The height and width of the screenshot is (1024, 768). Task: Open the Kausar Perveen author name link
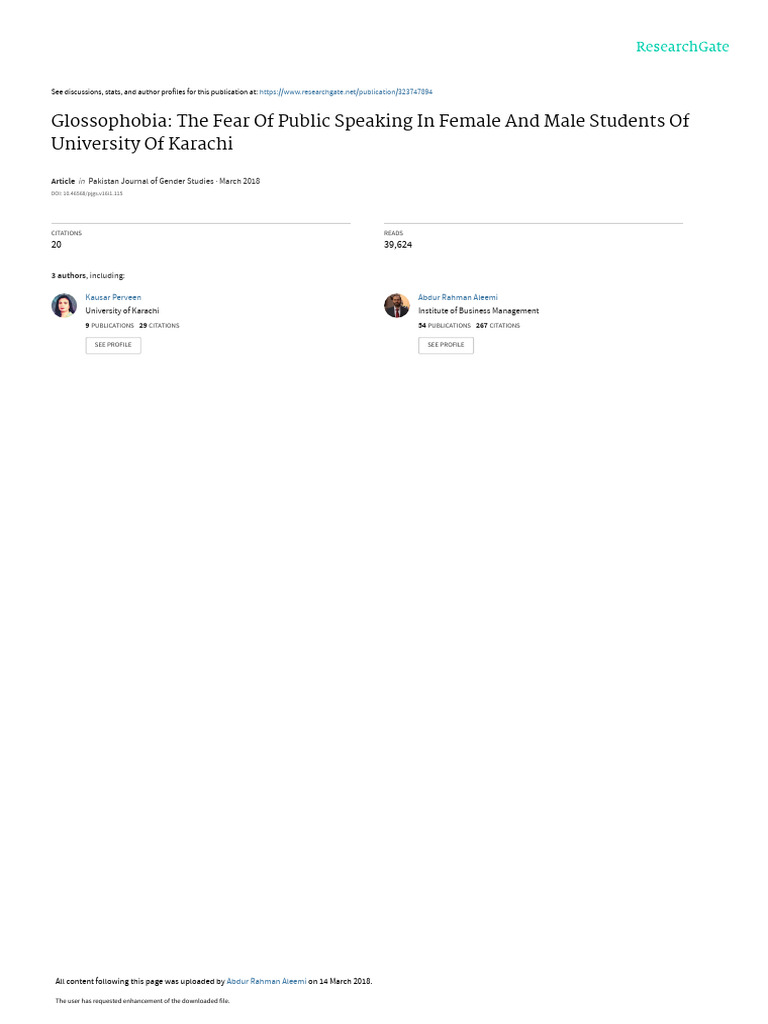pos(113,297)
